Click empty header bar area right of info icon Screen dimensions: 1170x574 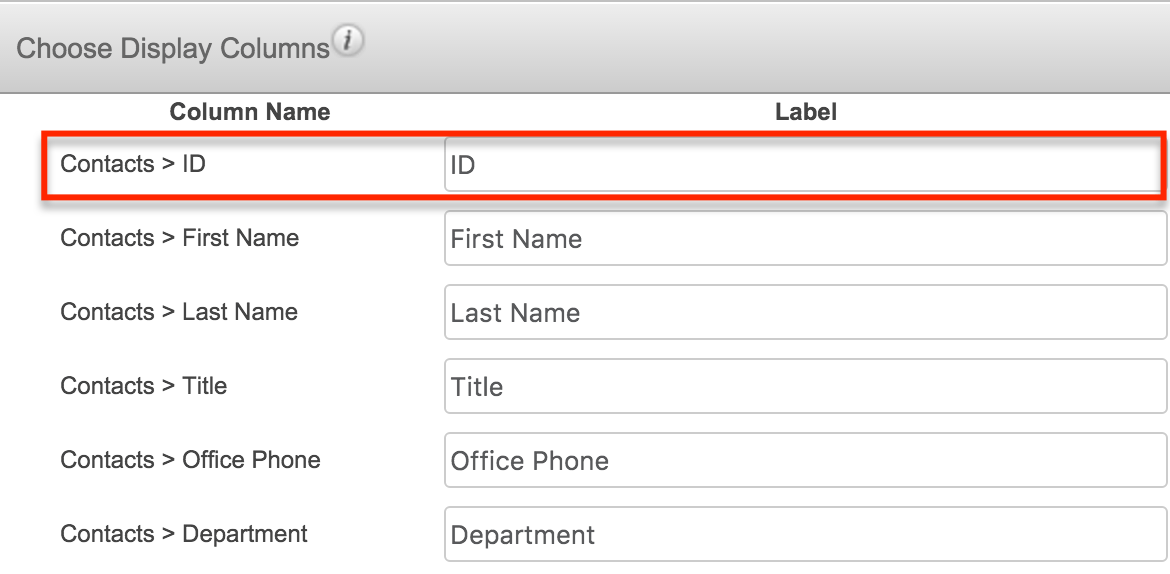coord(760,47)
